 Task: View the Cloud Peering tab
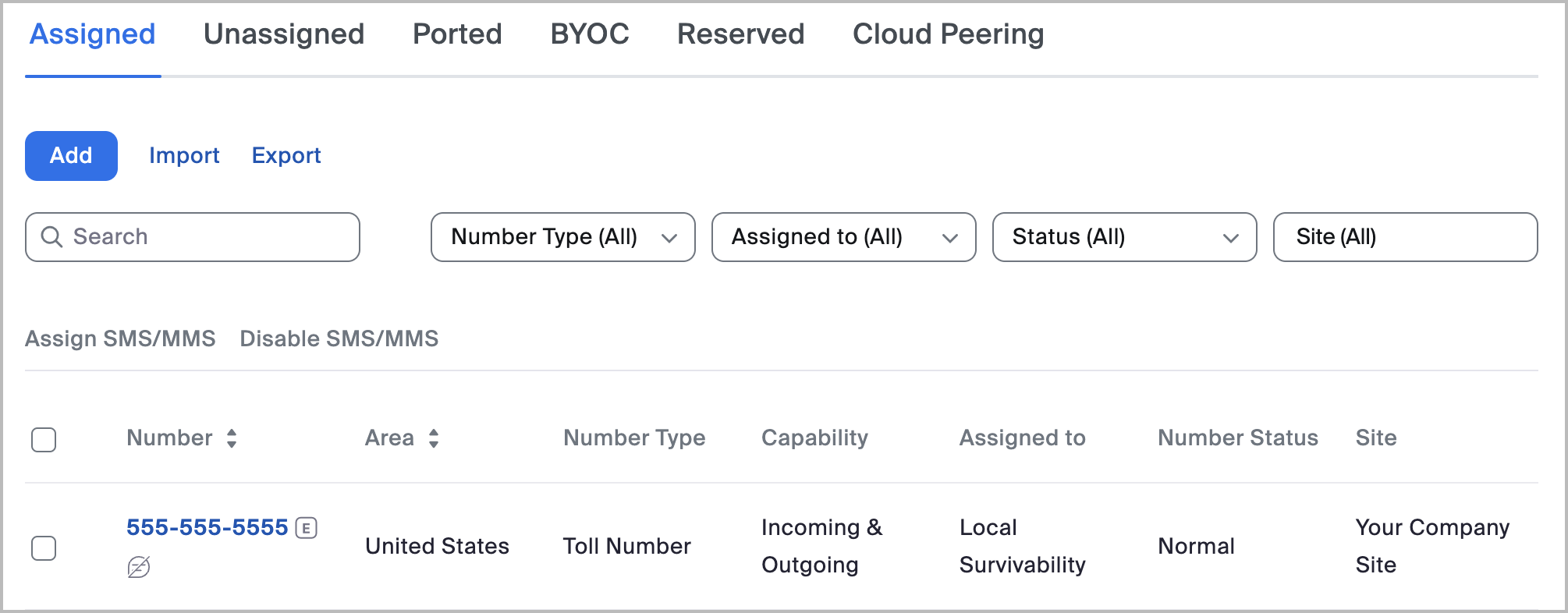(x=948, y=34)
